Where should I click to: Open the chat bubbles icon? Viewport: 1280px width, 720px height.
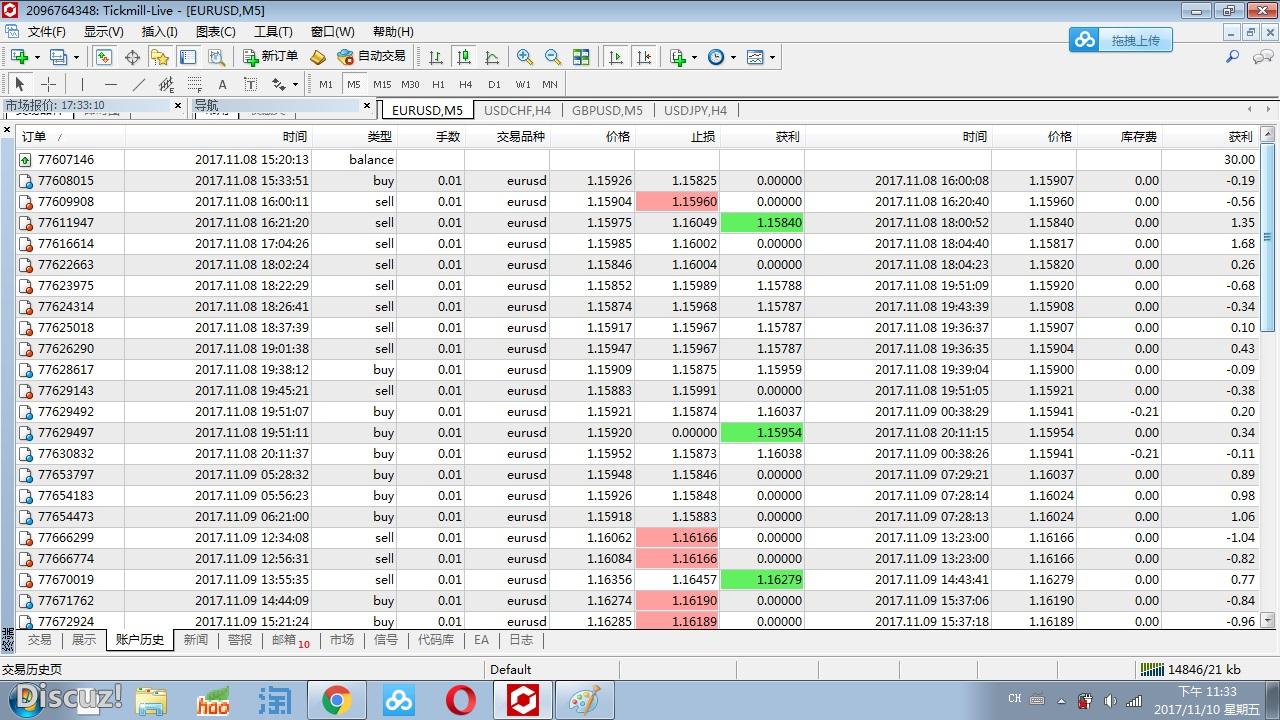click(1262, 57)
